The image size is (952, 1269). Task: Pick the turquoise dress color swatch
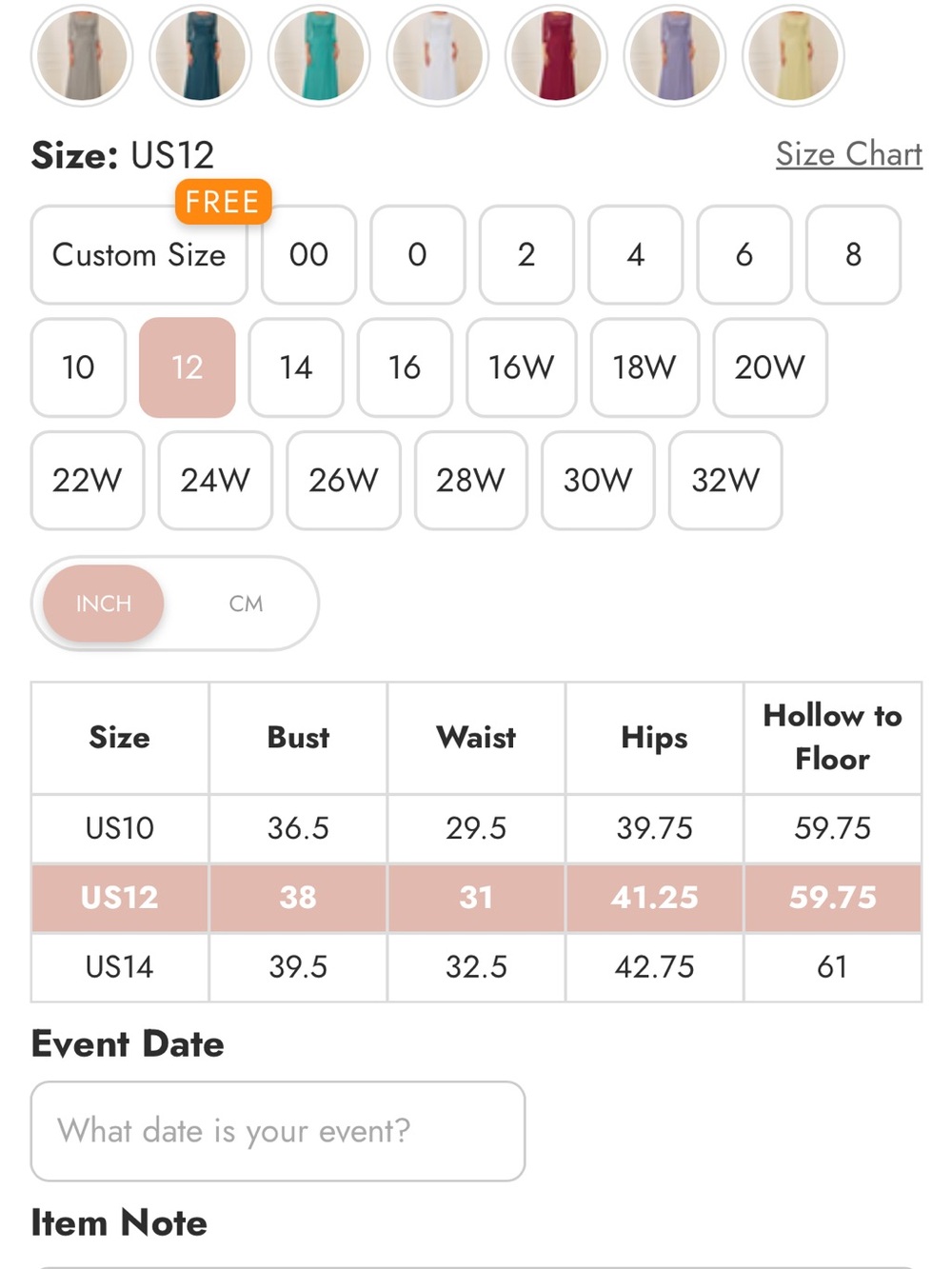[319, 55]
